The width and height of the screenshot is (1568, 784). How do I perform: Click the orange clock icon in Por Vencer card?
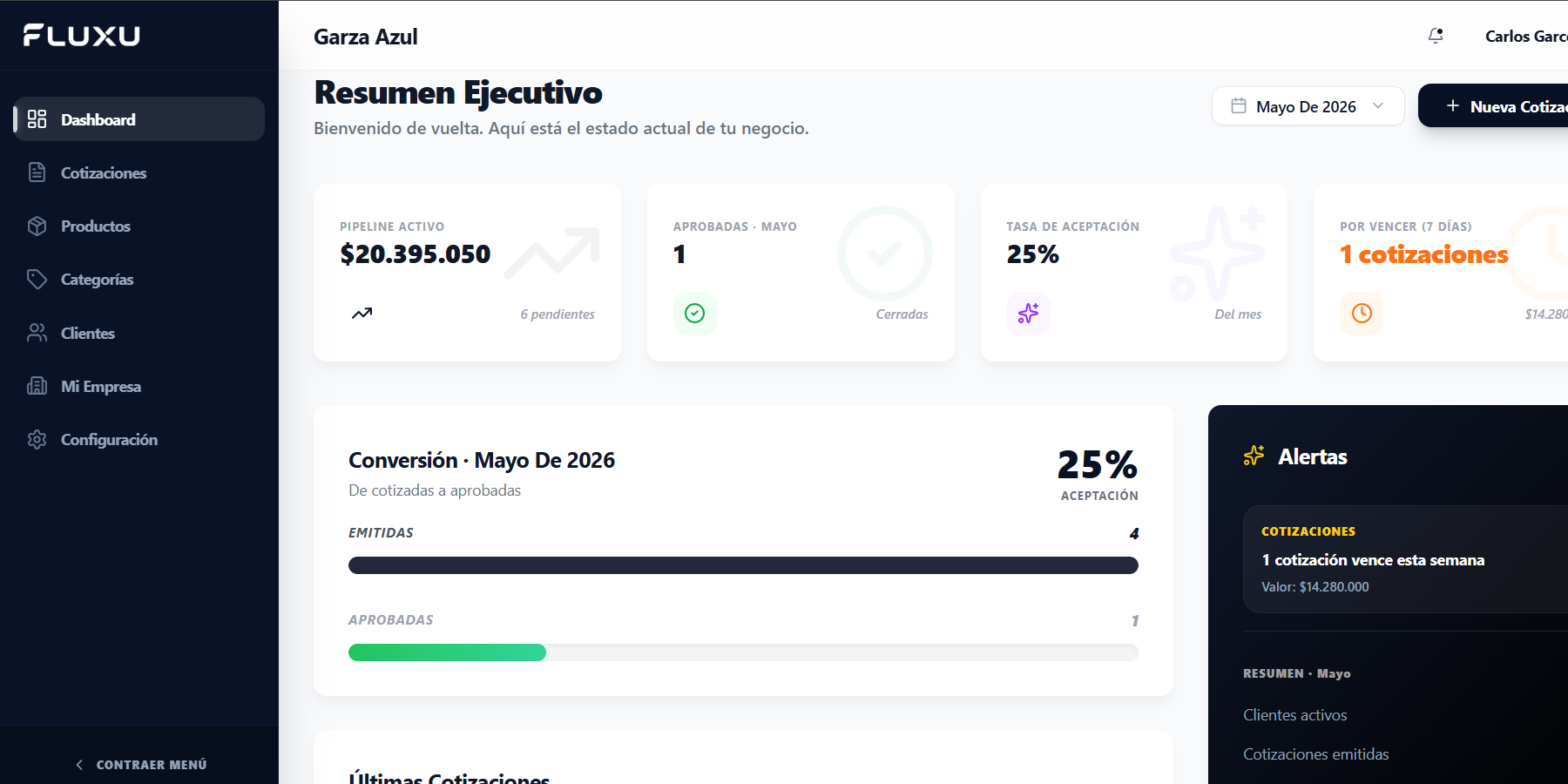pos(1362,314)
